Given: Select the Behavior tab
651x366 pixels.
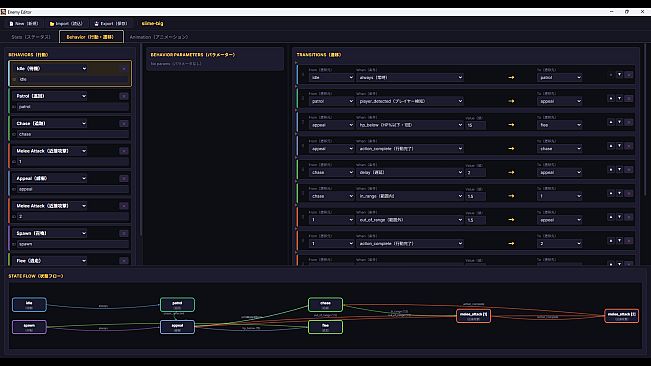Looking at the screenshot, I should [x=91, y=37].
